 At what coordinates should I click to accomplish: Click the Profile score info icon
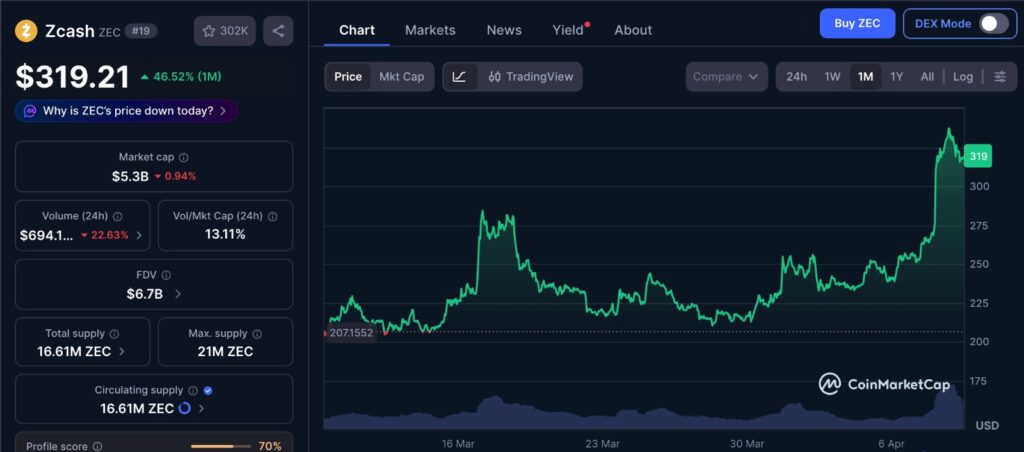97,447
